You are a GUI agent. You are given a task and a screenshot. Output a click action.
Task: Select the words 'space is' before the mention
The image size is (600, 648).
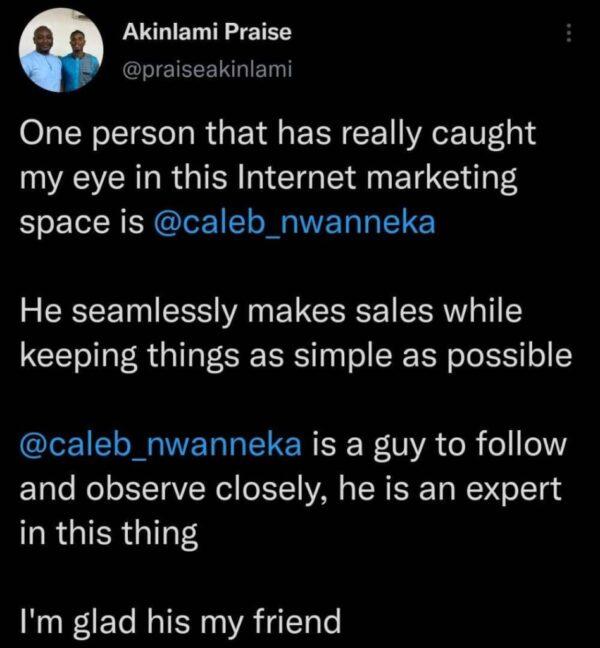click(82, 223)
